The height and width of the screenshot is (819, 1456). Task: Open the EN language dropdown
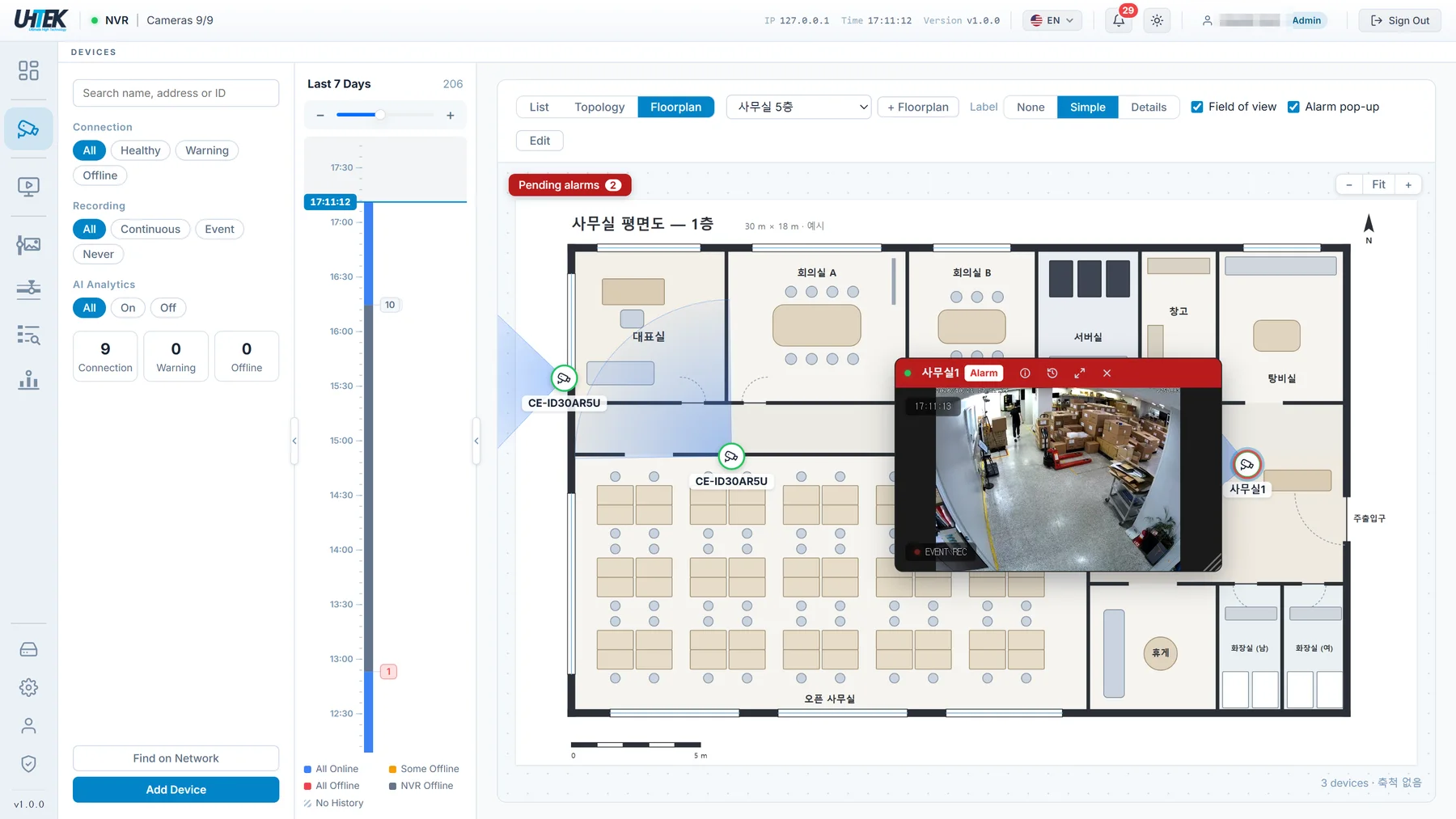(x=1052, y=20)
